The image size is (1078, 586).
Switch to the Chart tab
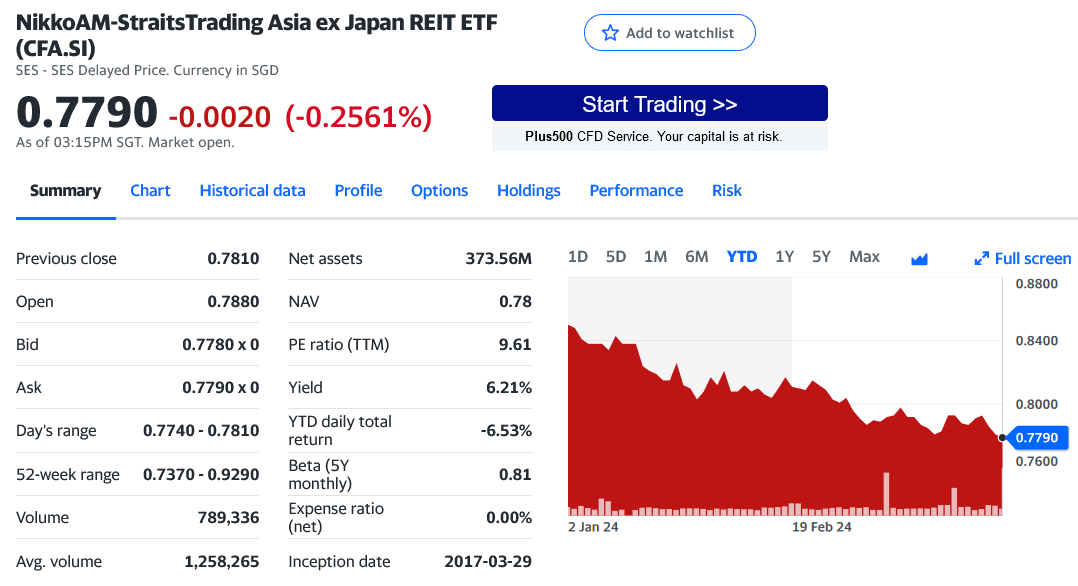[x=150, y=190]
